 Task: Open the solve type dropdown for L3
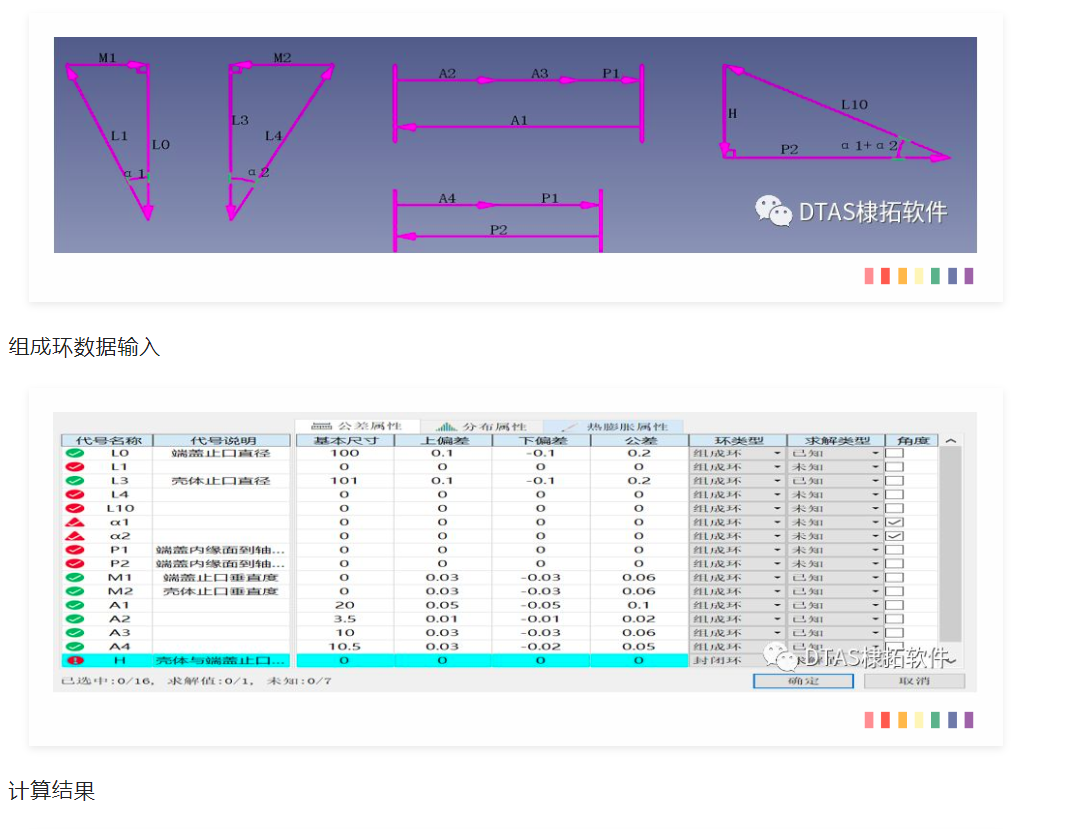875,481
